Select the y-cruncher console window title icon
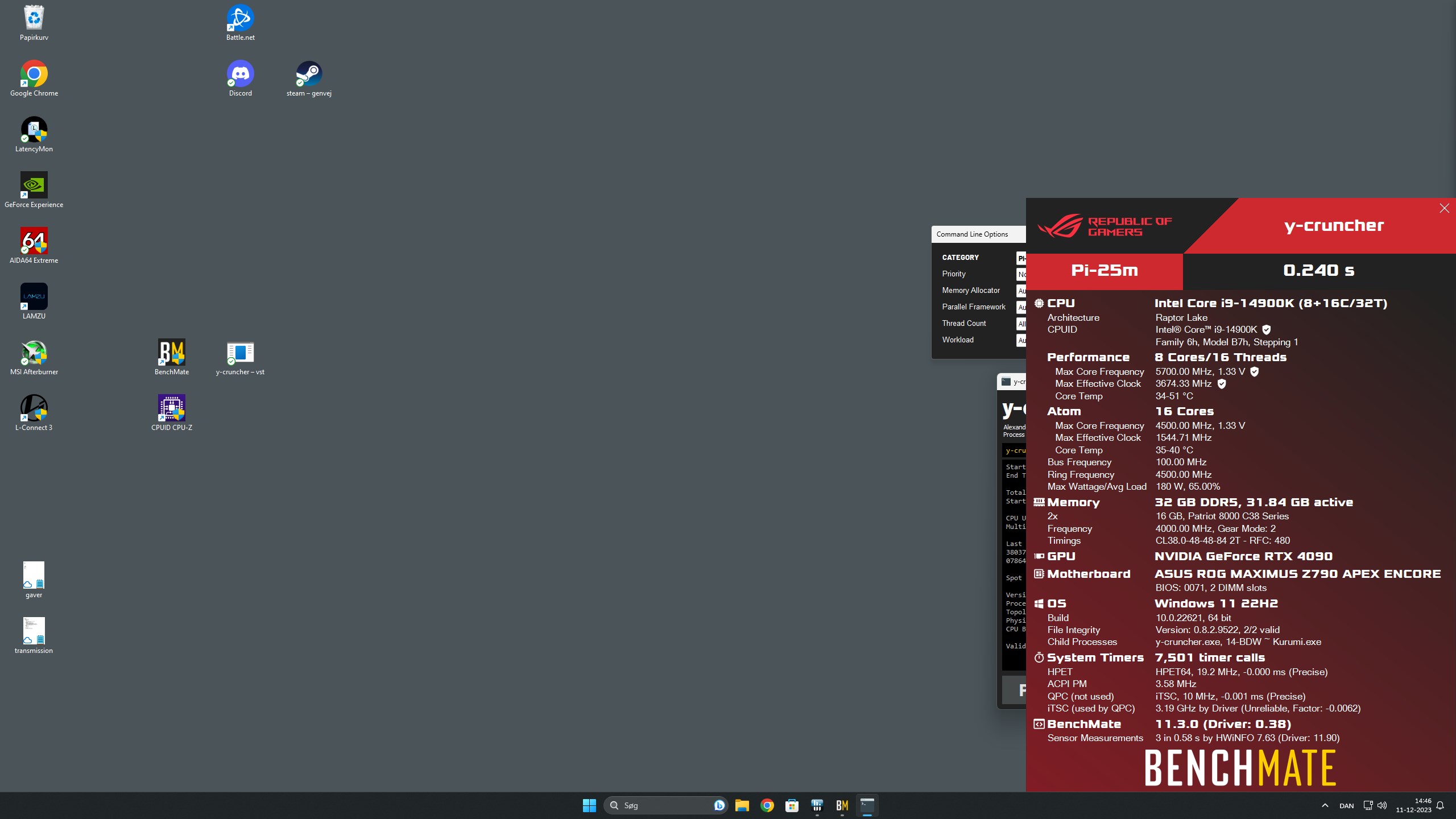The image size is (1456, 819). pyautogui.click(x=1006, y=382)
